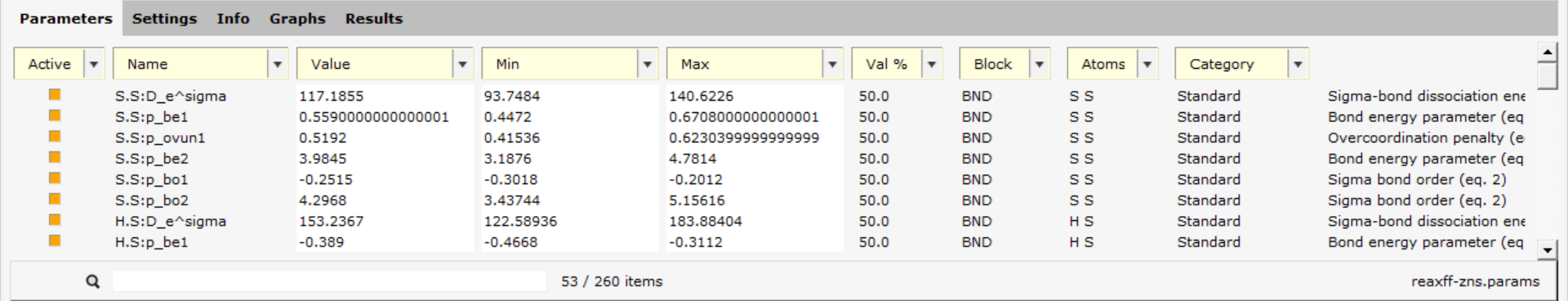The height and width of the screenshot is (301, 1568).
Task: Toggle active box for S.S:p_bo2
Action: (55, 200)
